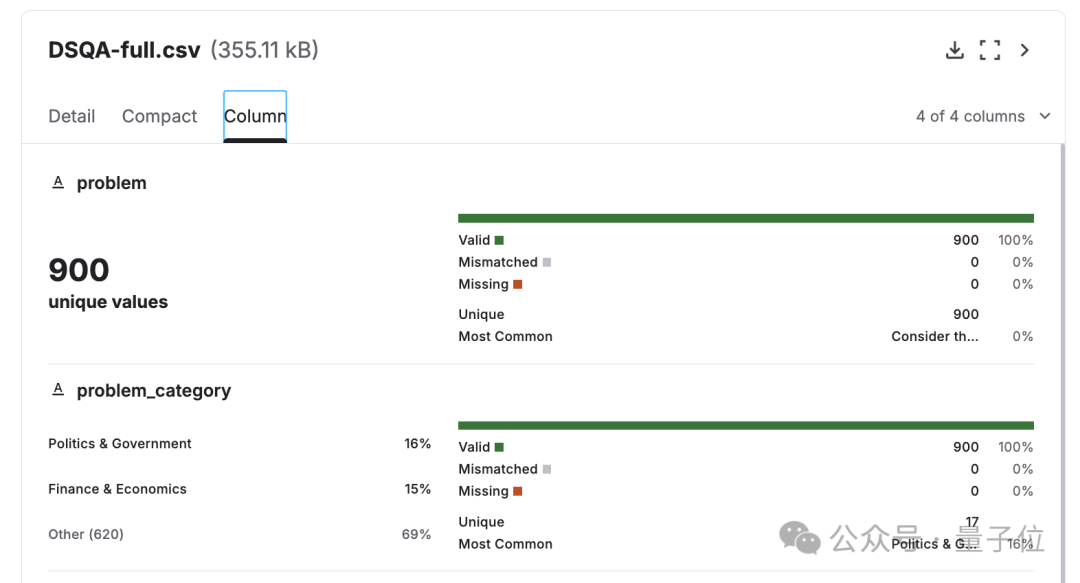Select the Politics & Government category row
The height and width of the screenshot is (583, 1080).
pyautogui.click(x=120, y=444)
